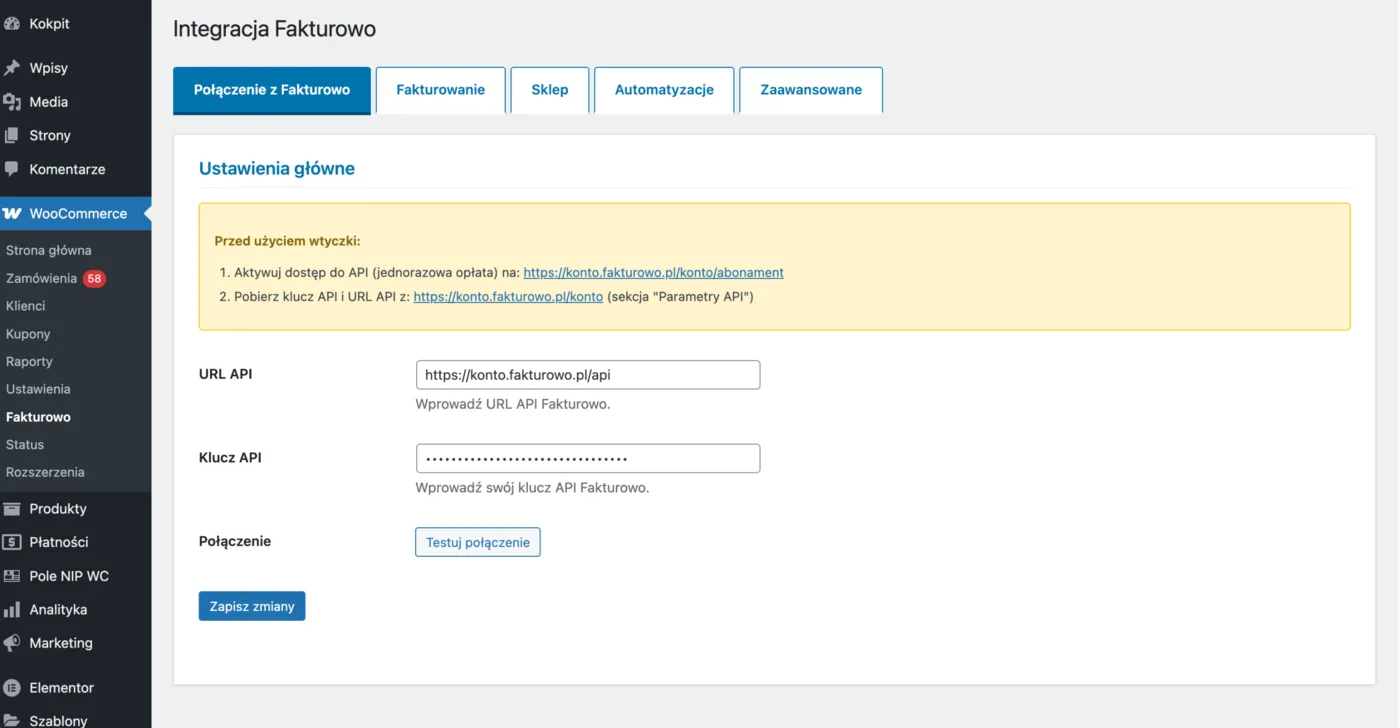Open the Połączenie z Fakturowo tab
This screenshot has width=1400, height=728.
coord(272,90)
